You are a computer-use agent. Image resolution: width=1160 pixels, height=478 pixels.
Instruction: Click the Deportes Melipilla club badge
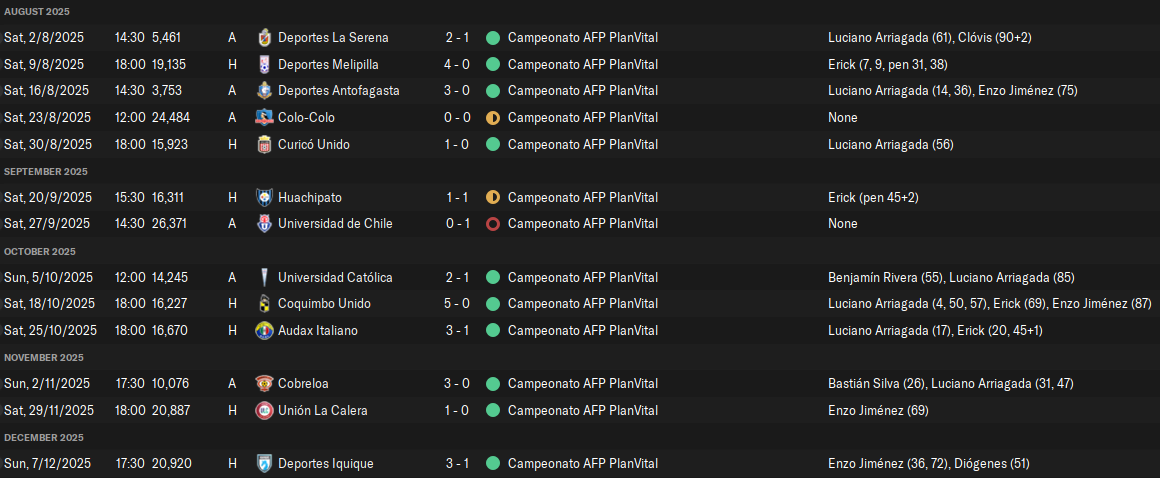264,64
